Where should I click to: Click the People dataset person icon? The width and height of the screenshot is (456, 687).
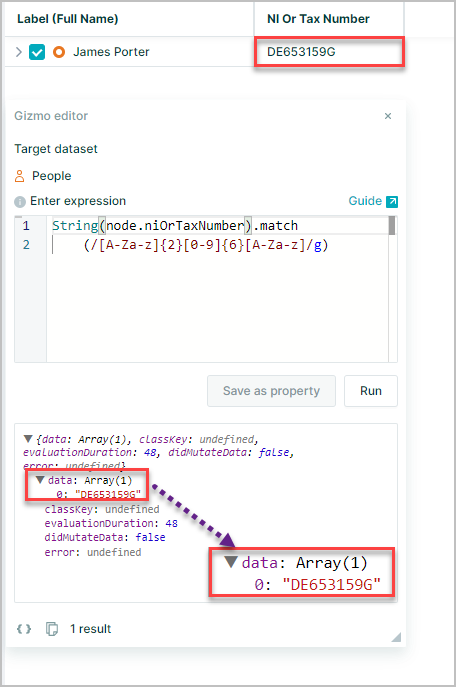tap(20, 176)
